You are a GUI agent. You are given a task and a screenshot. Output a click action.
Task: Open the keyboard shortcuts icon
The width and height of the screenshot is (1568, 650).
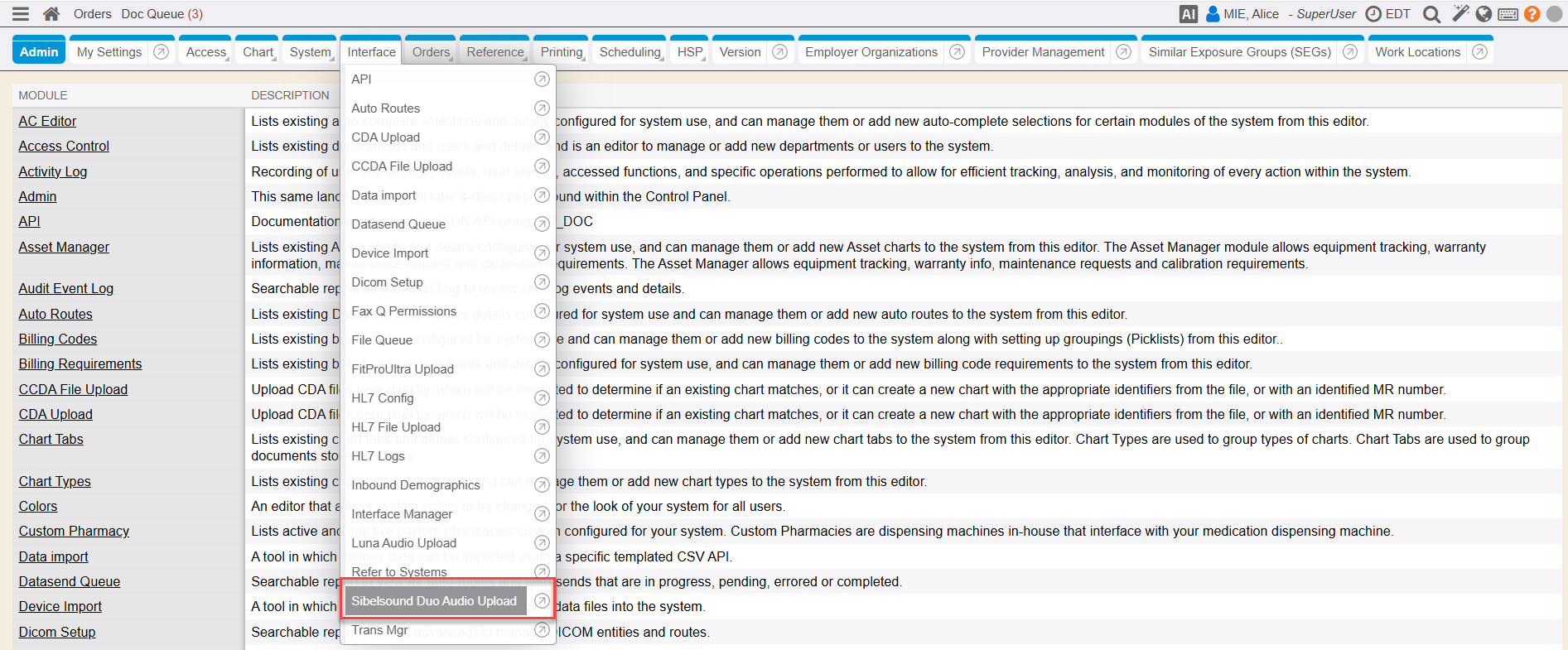pos(1508,14)
